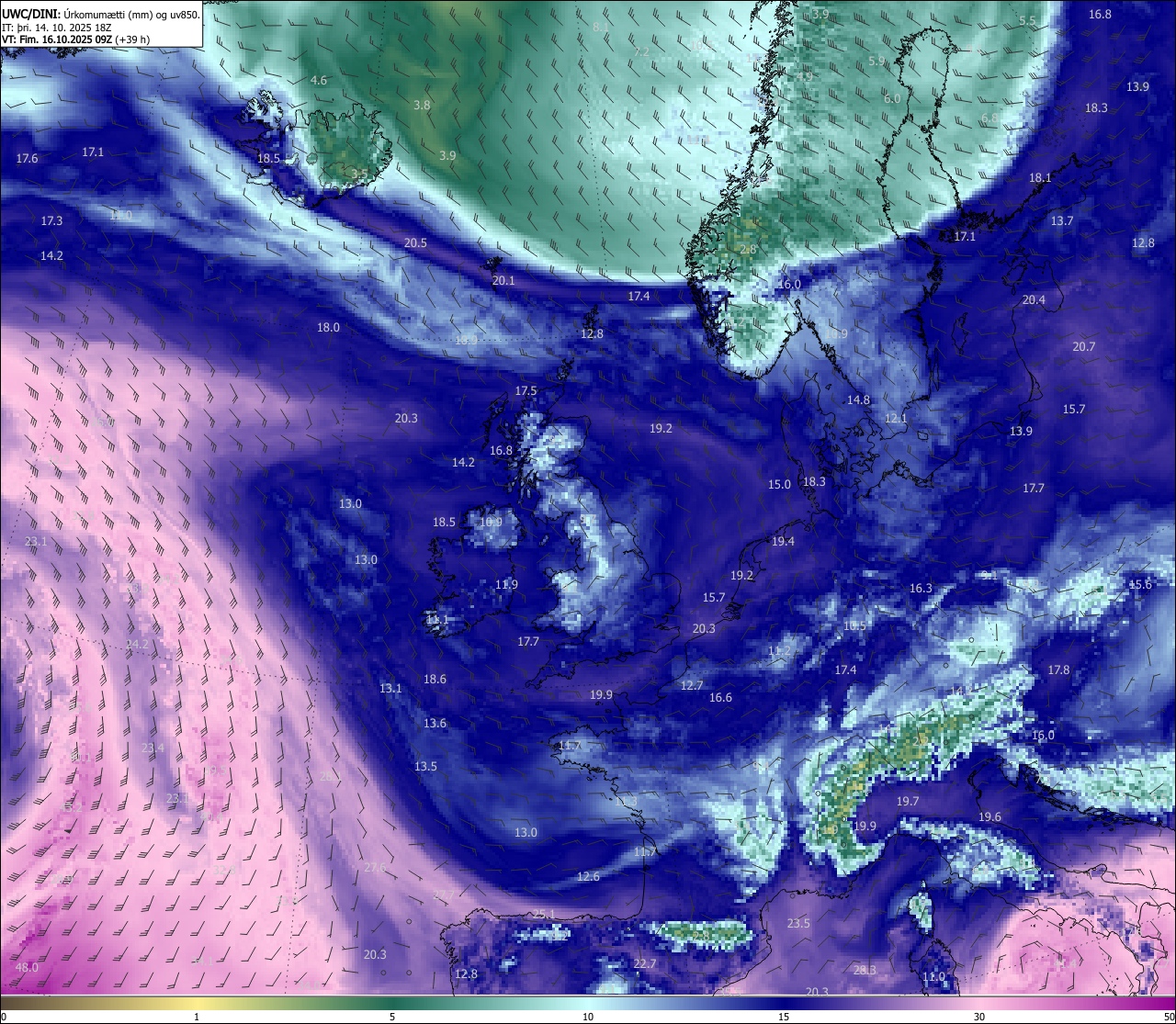Click the 13.7 value label

pyautogui.click(x=1062, y=220)
